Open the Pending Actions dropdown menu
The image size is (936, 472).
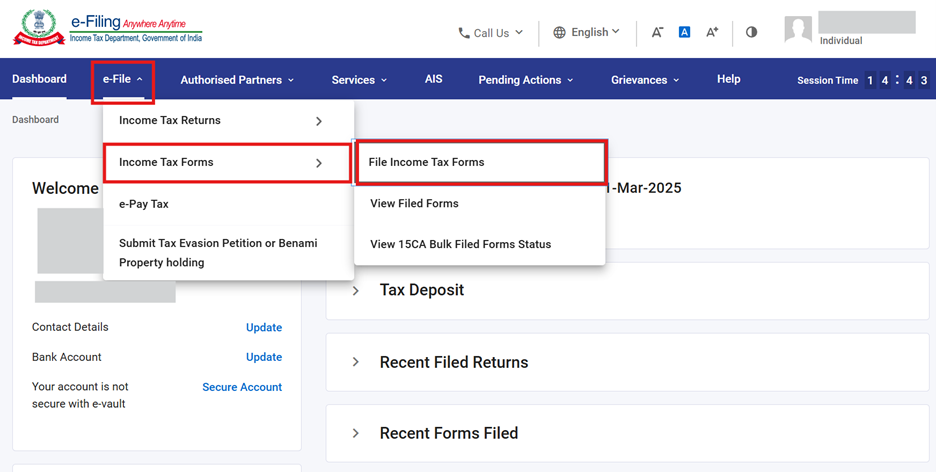tap(525, 80)
